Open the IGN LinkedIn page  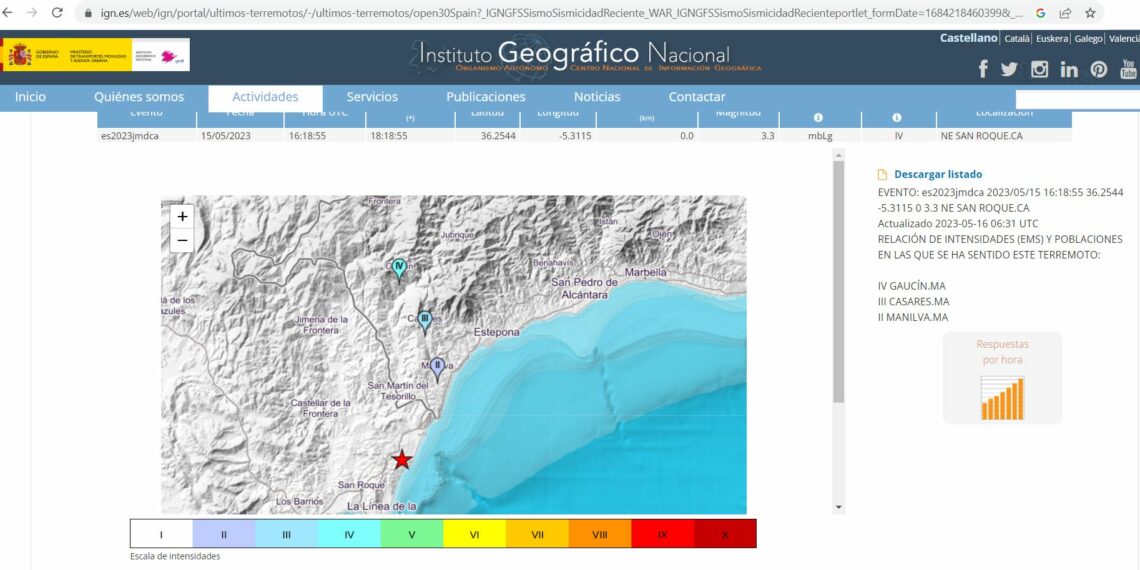pos(1069,69)
